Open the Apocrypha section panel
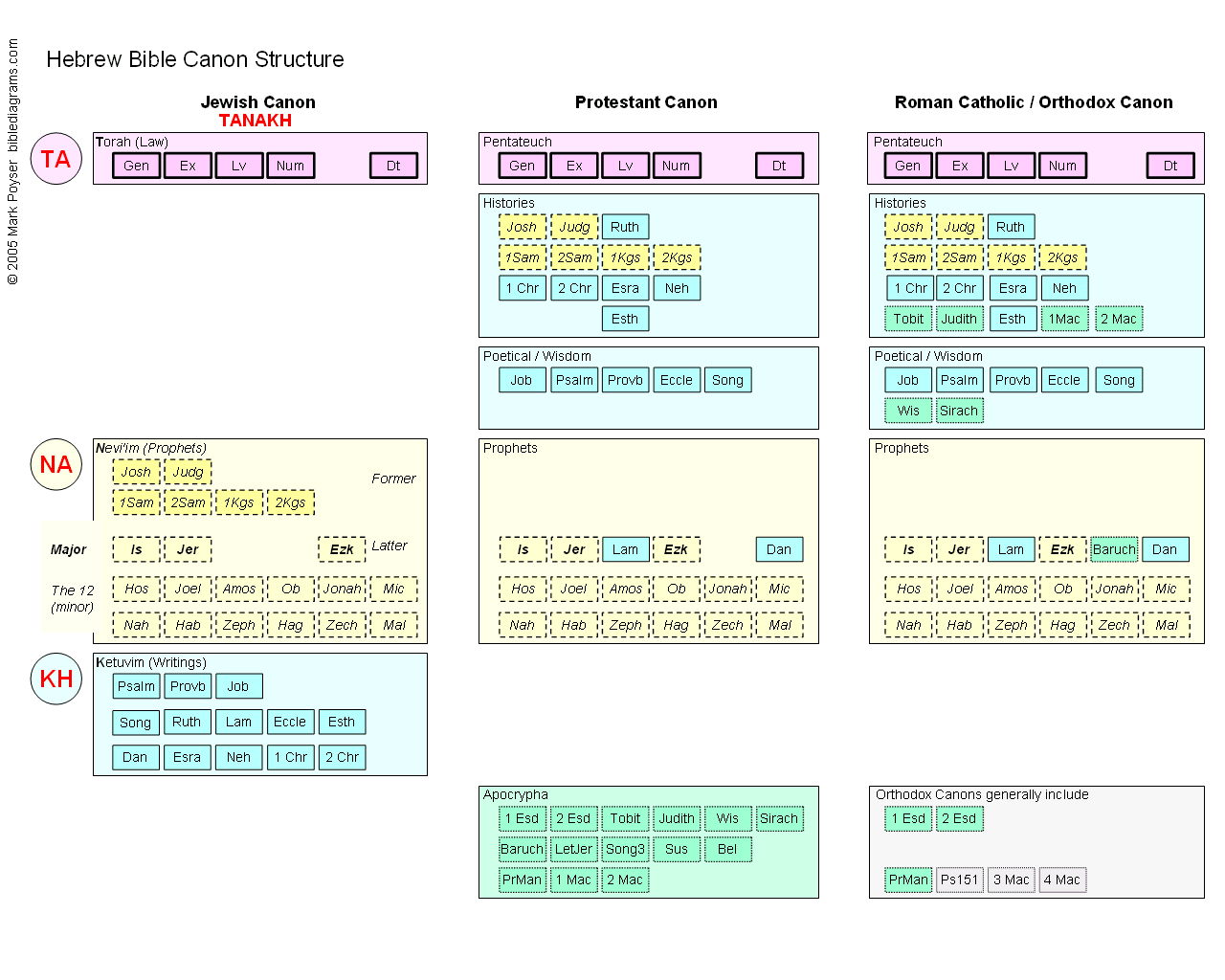The height and width of the screenshot is (980, 1225). pyautogui.click(x=515, y=794)
